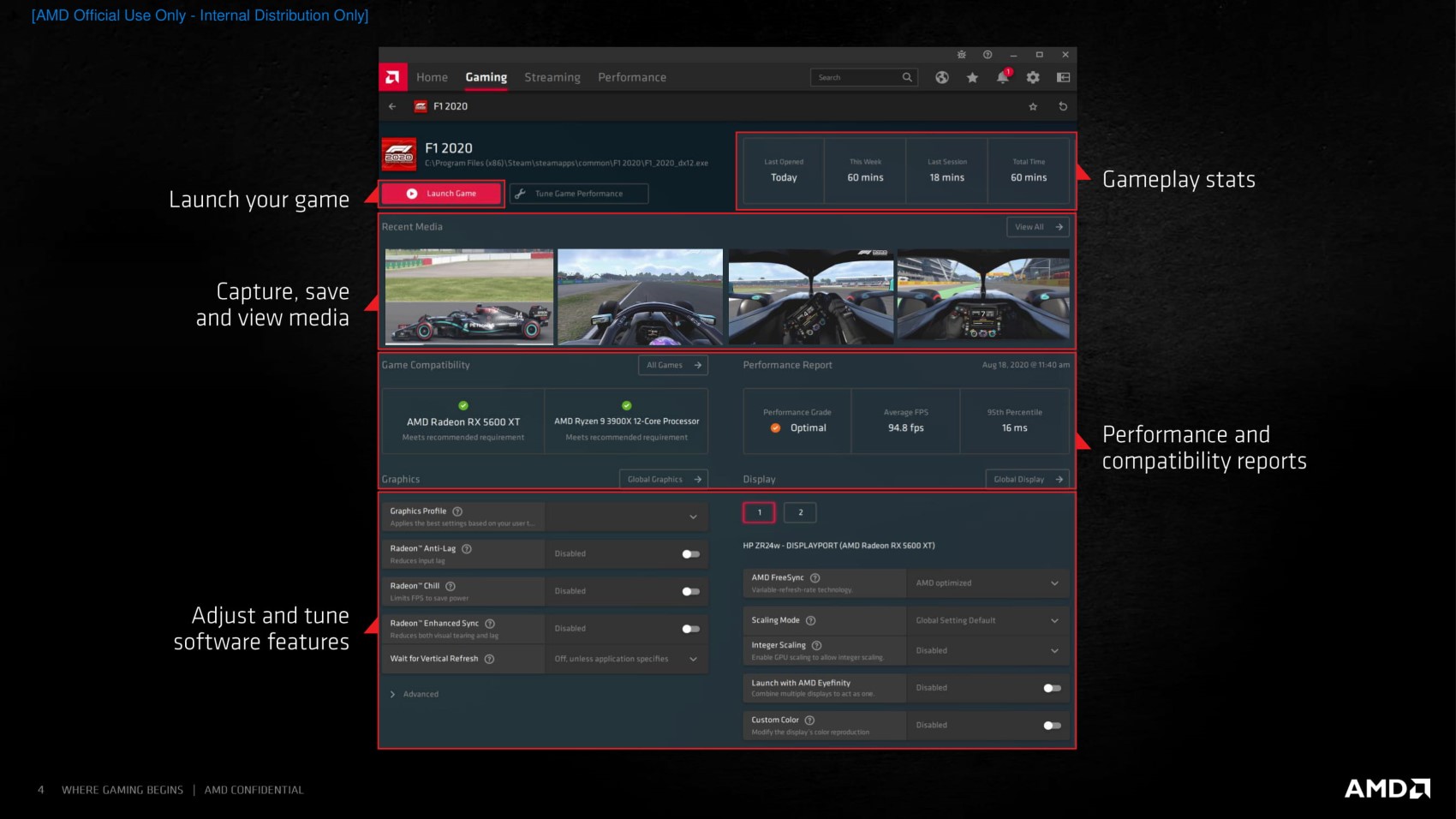The width and height of the screenshot is (1456, 819).
Task: Click the Average FPS 94.8 fps value
Action: [906, 428]
